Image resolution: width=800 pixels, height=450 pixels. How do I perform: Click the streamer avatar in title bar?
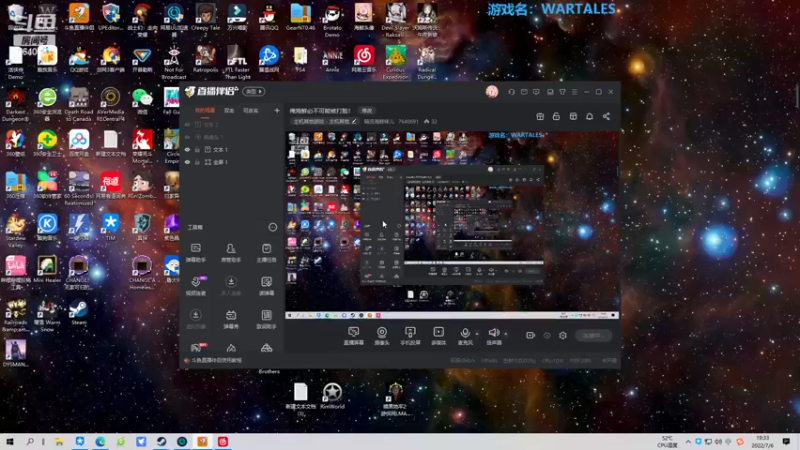point(492,91)
